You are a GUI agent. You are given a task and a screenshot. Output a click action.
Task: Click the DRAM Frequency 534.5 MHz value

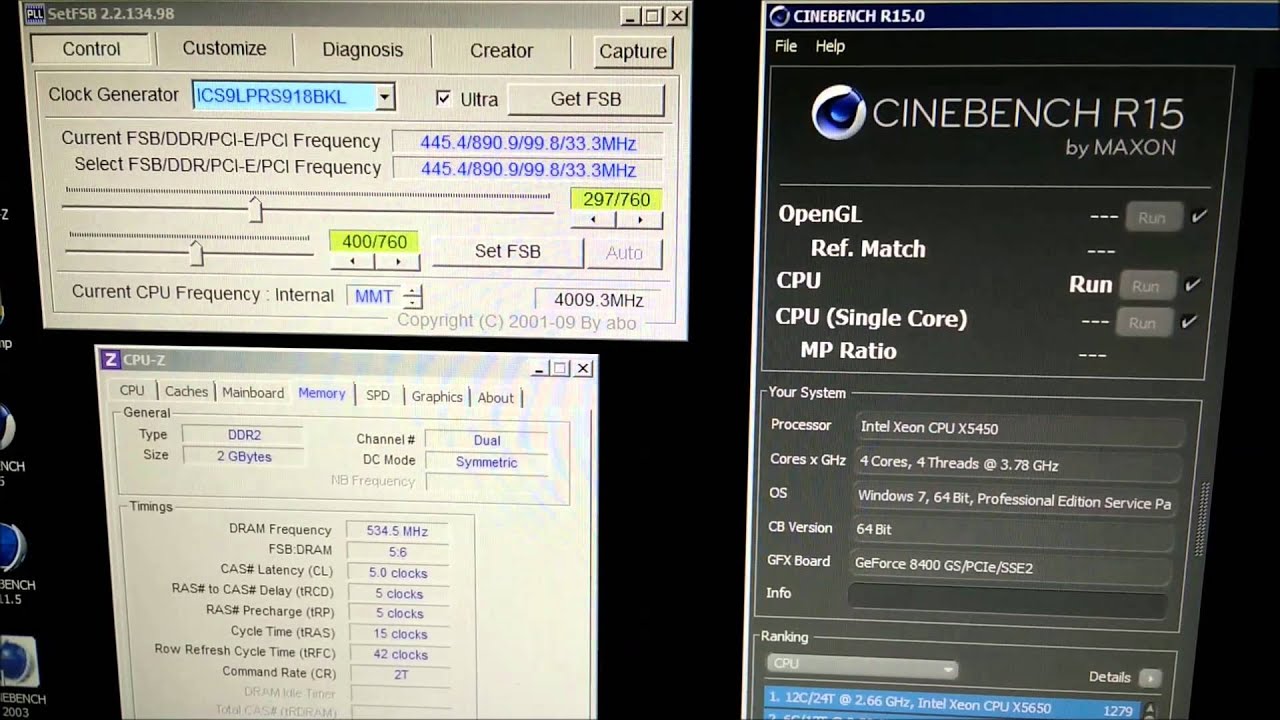pyautogui.click(x=397, y=531)
